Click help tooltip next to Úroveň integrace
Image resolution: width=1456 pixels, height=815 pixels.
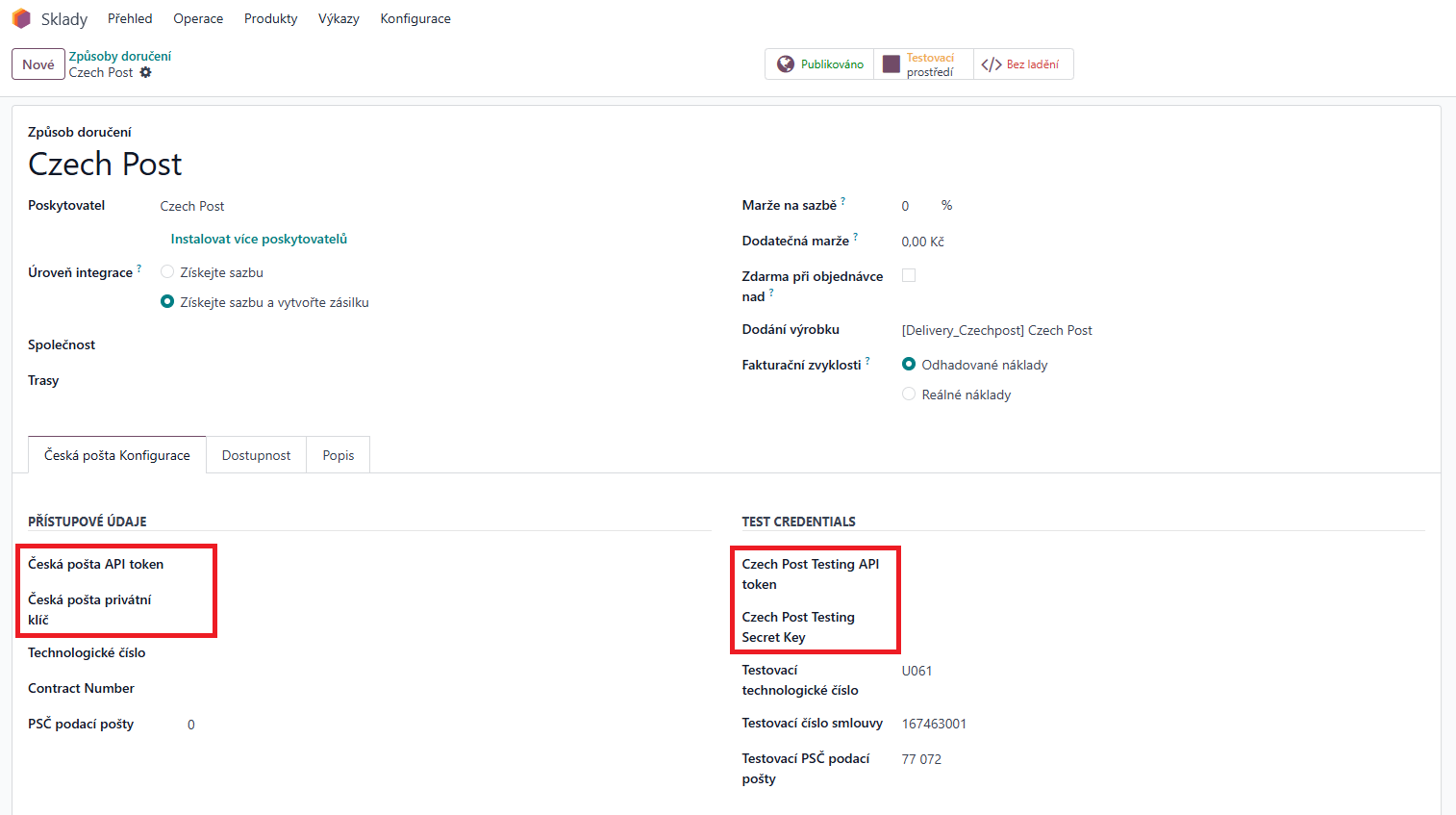tap(139, 269)
